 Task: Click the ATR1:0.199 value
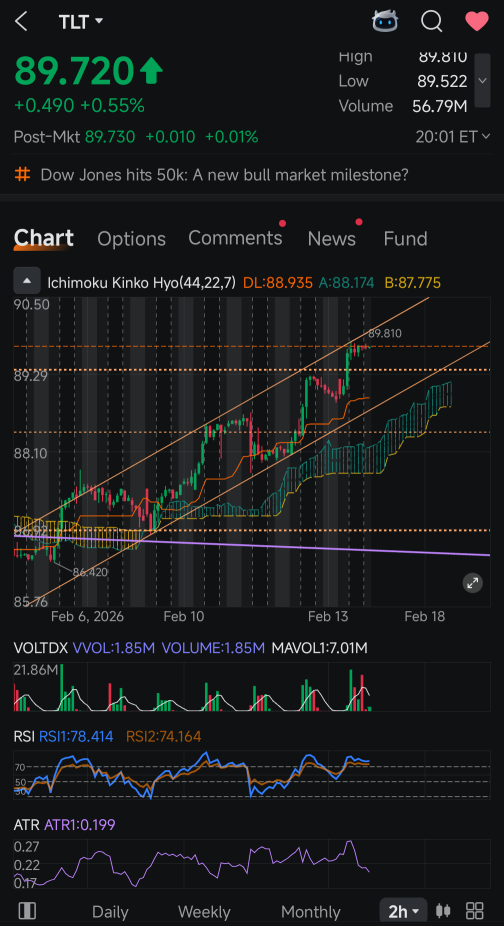coord(79,824)
